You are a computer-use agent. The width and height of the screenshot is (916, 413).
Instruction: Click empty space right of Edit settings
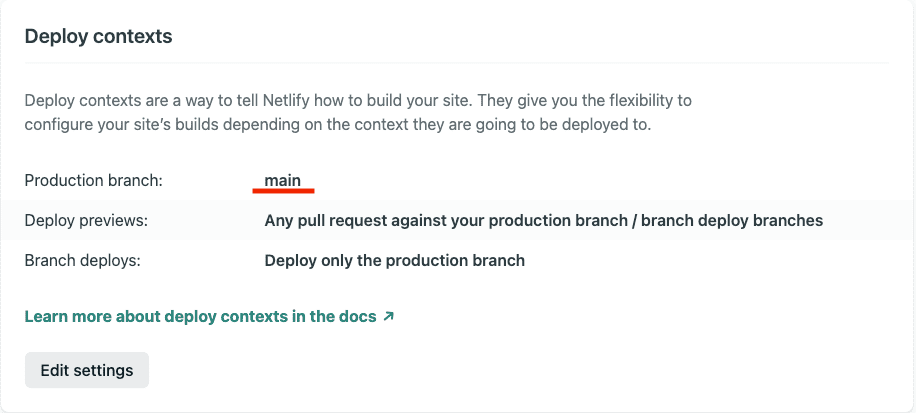(x=500, y=370)
